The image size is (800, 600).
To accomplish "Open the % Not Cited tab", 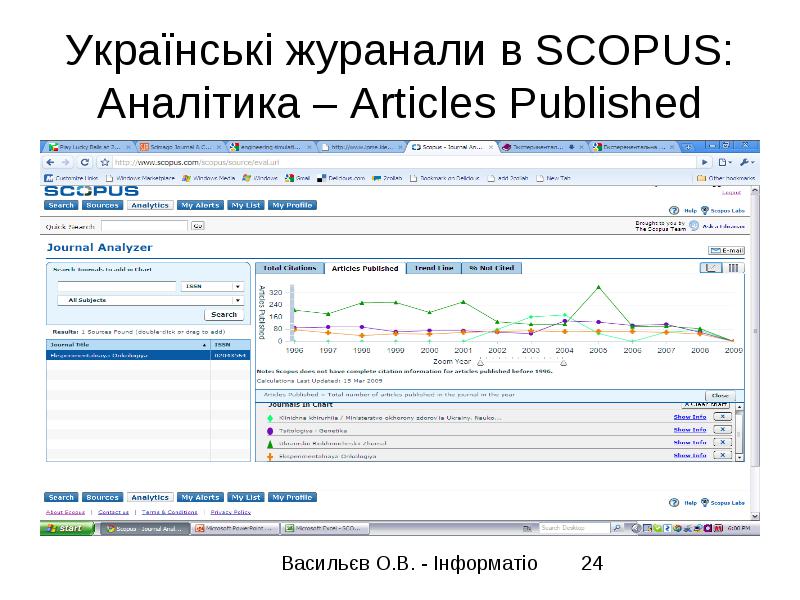I will (x=491, y=268).
